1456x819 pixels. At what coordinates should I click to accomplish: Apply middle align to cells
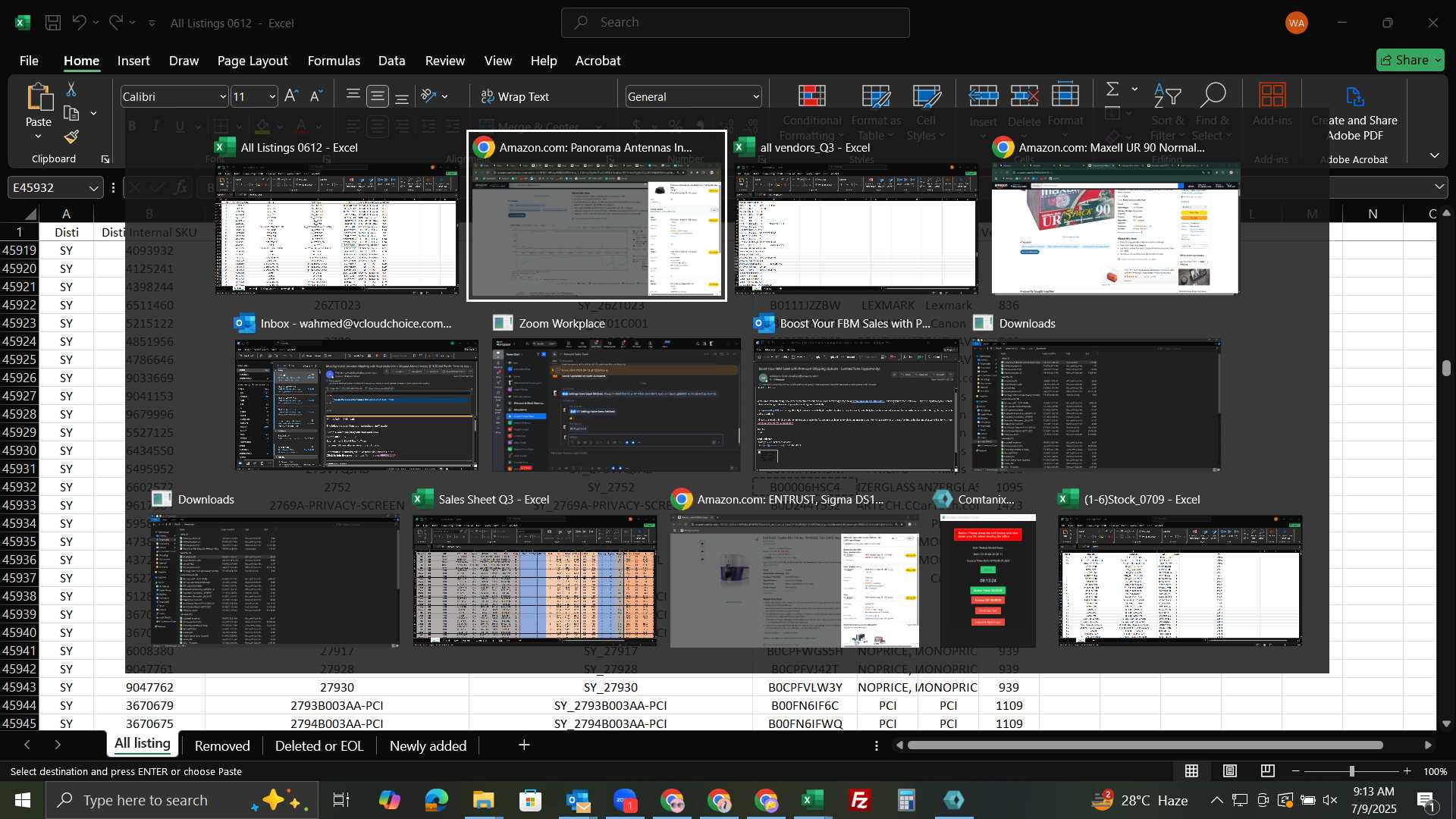[x=378, y=96]
